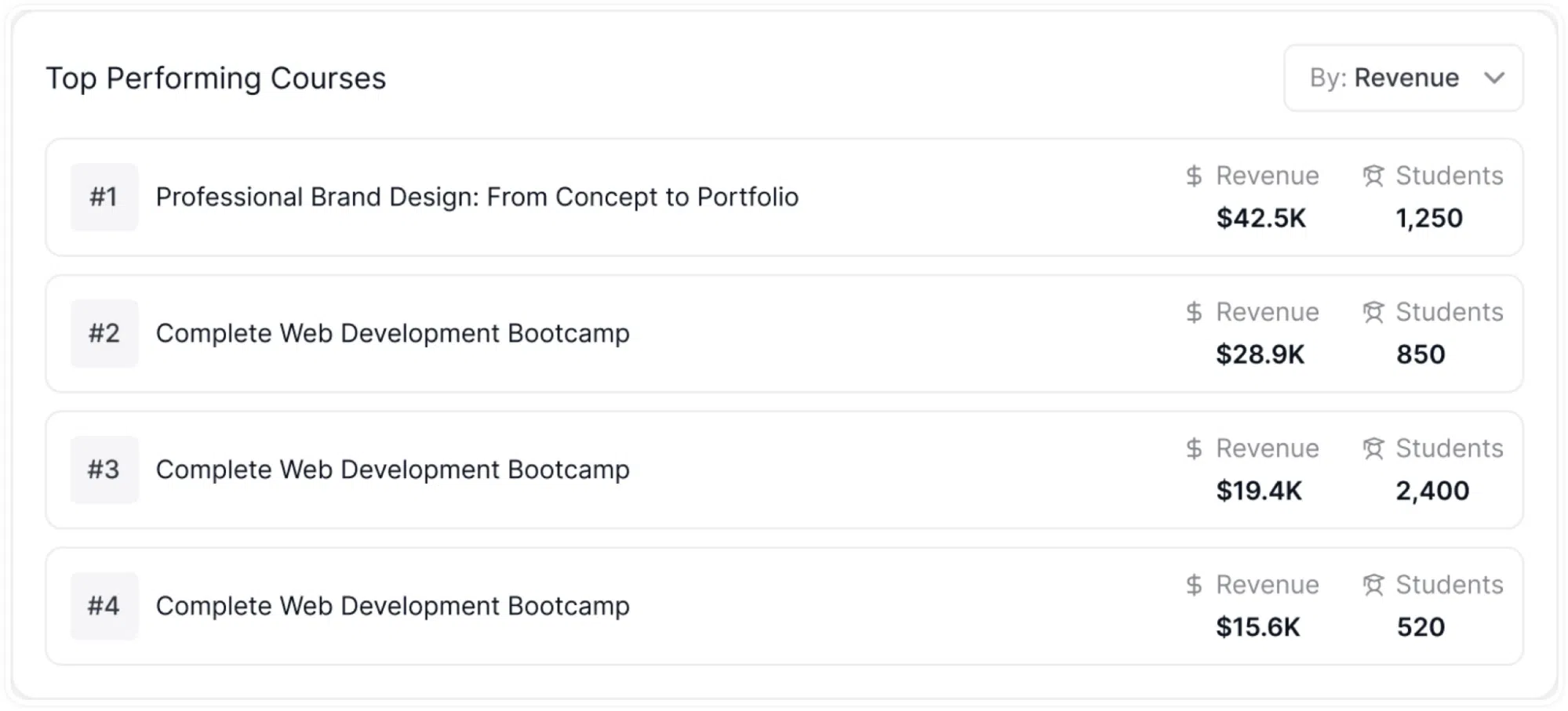Open #4 Complete Web Development Bootcamp course

(392, 606)
